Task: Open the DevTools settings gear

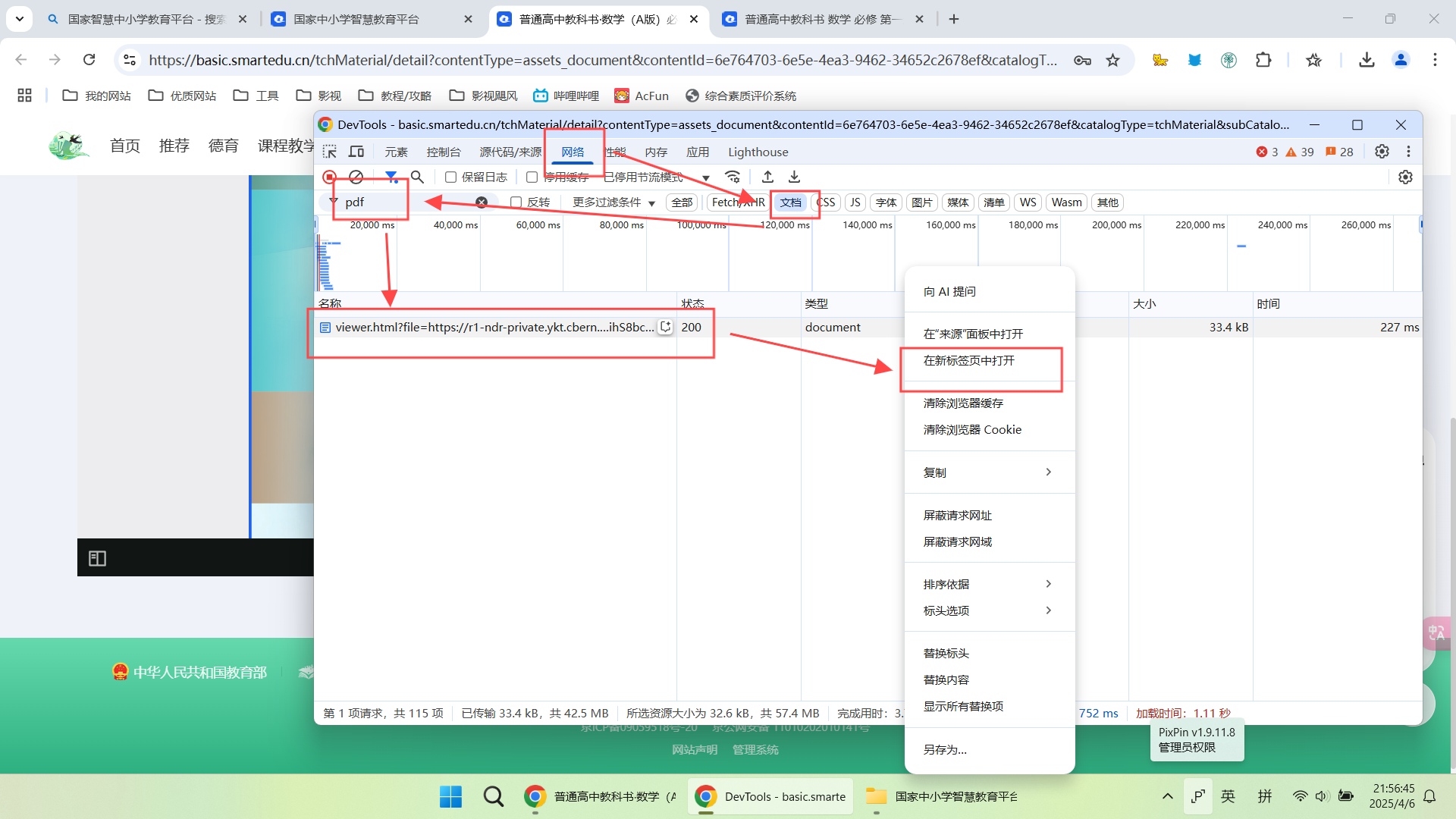Action: (1382, 152)
